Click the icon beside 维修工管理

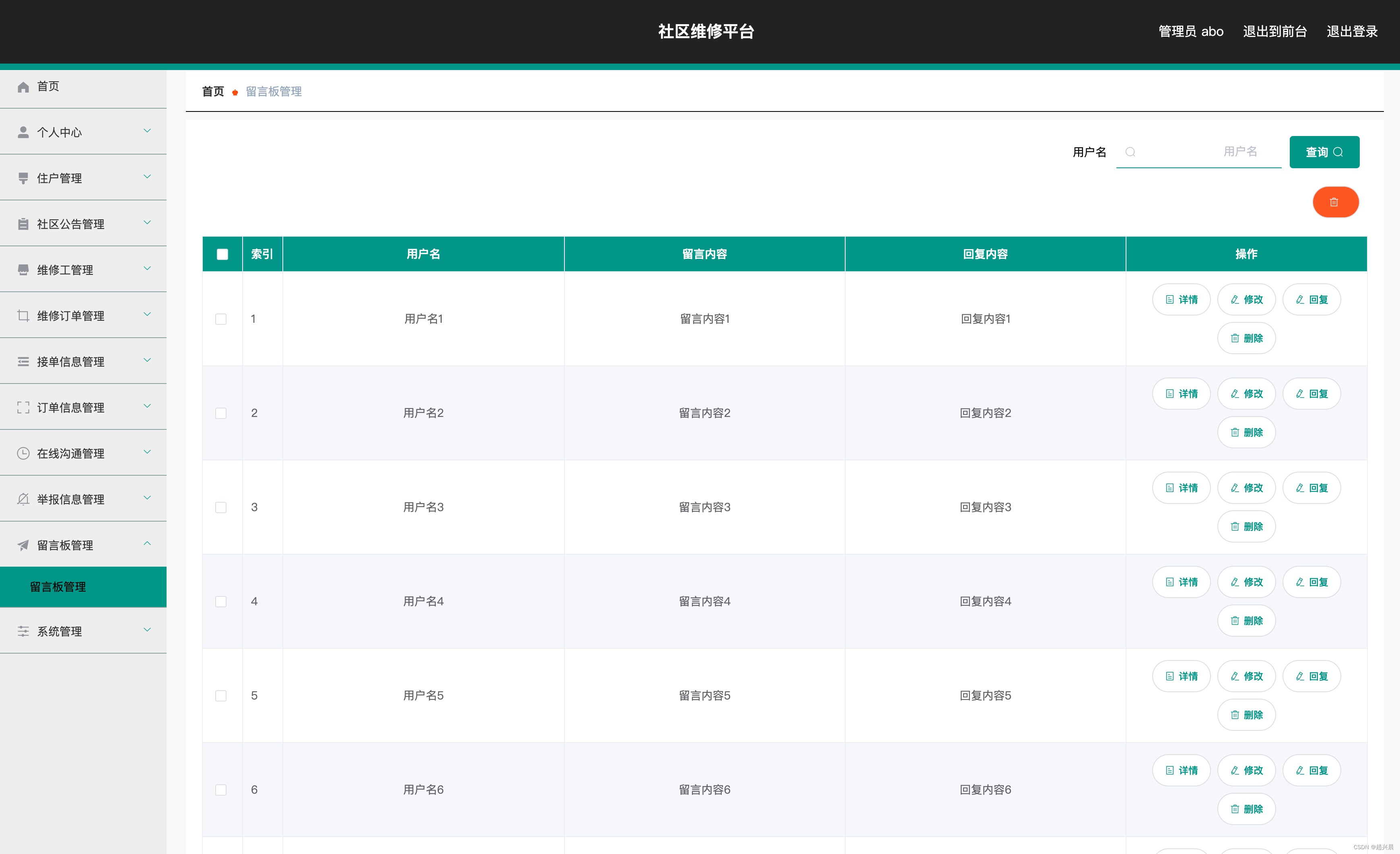(23, 270)
